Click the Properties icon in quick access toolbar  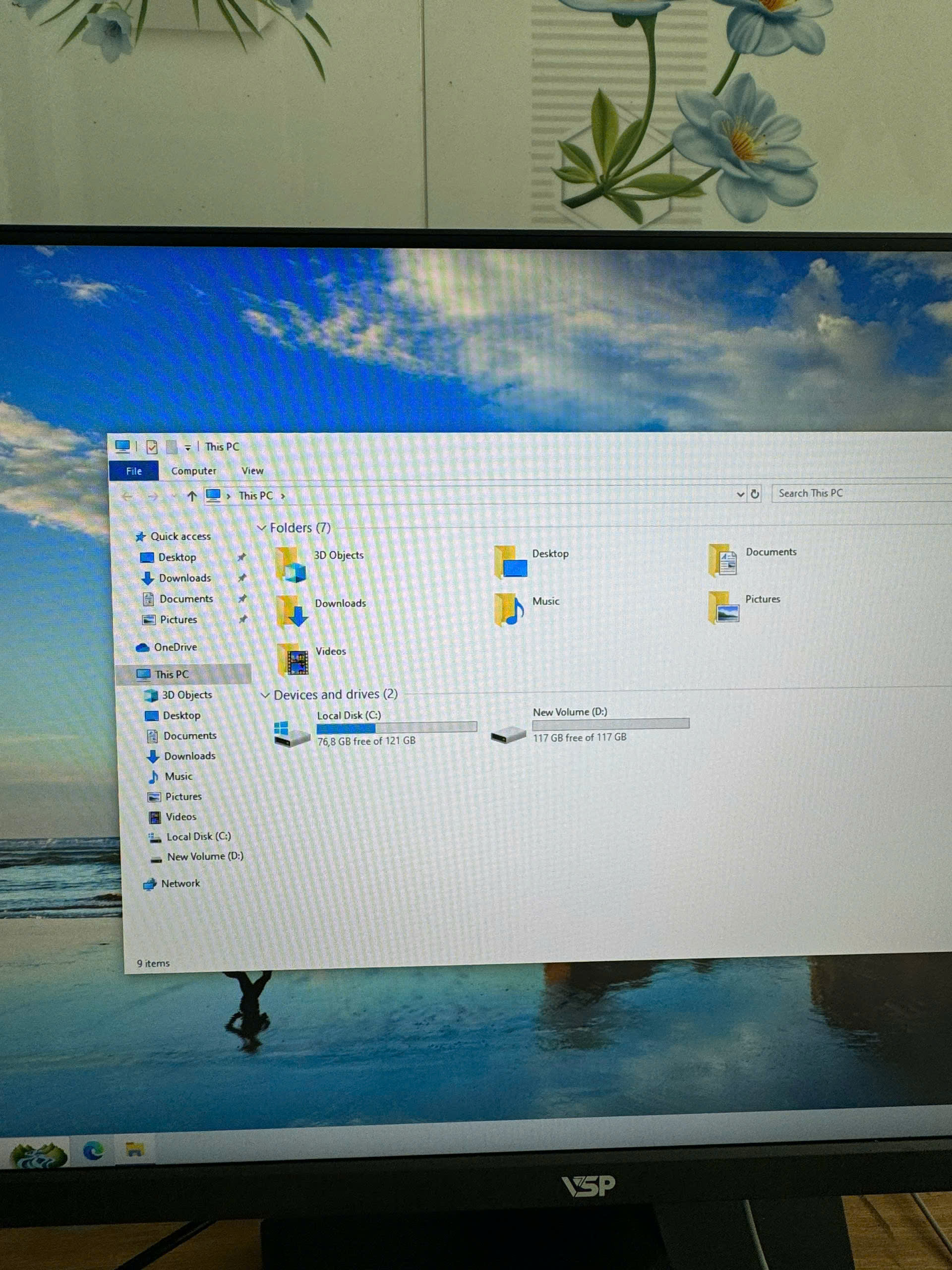pos(152,446)
